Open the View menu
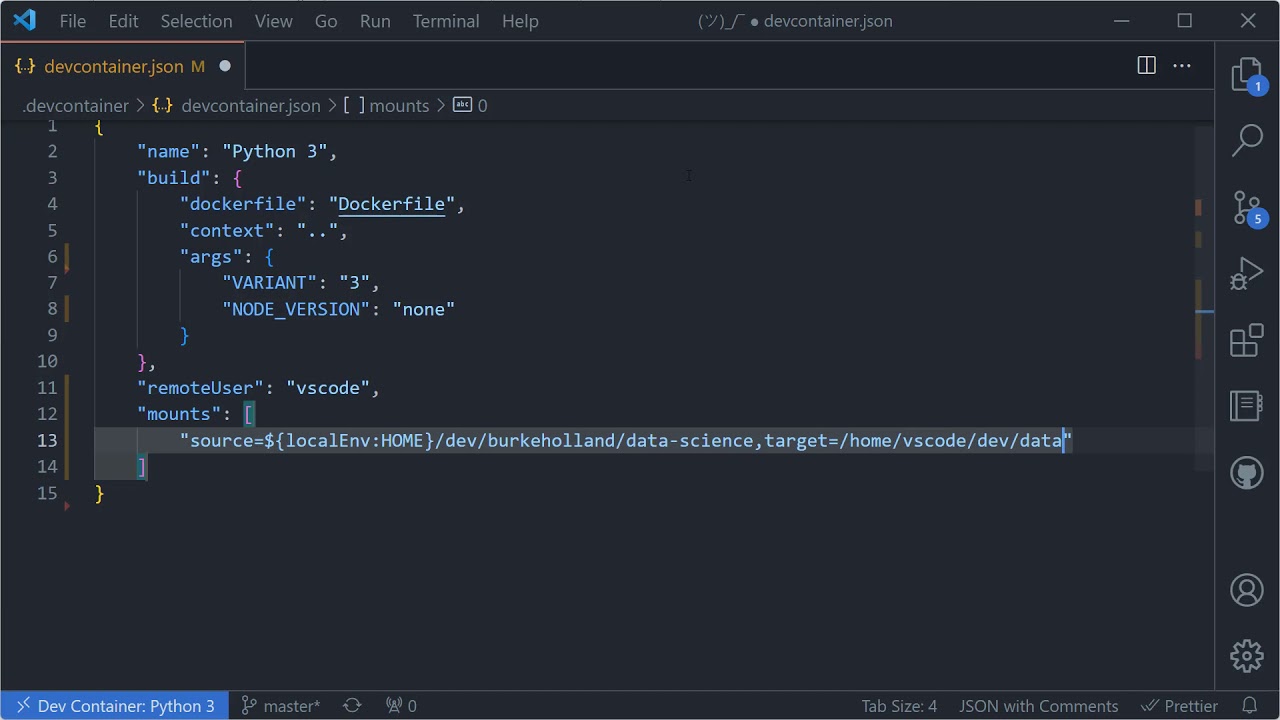 (x=273, y=21)
